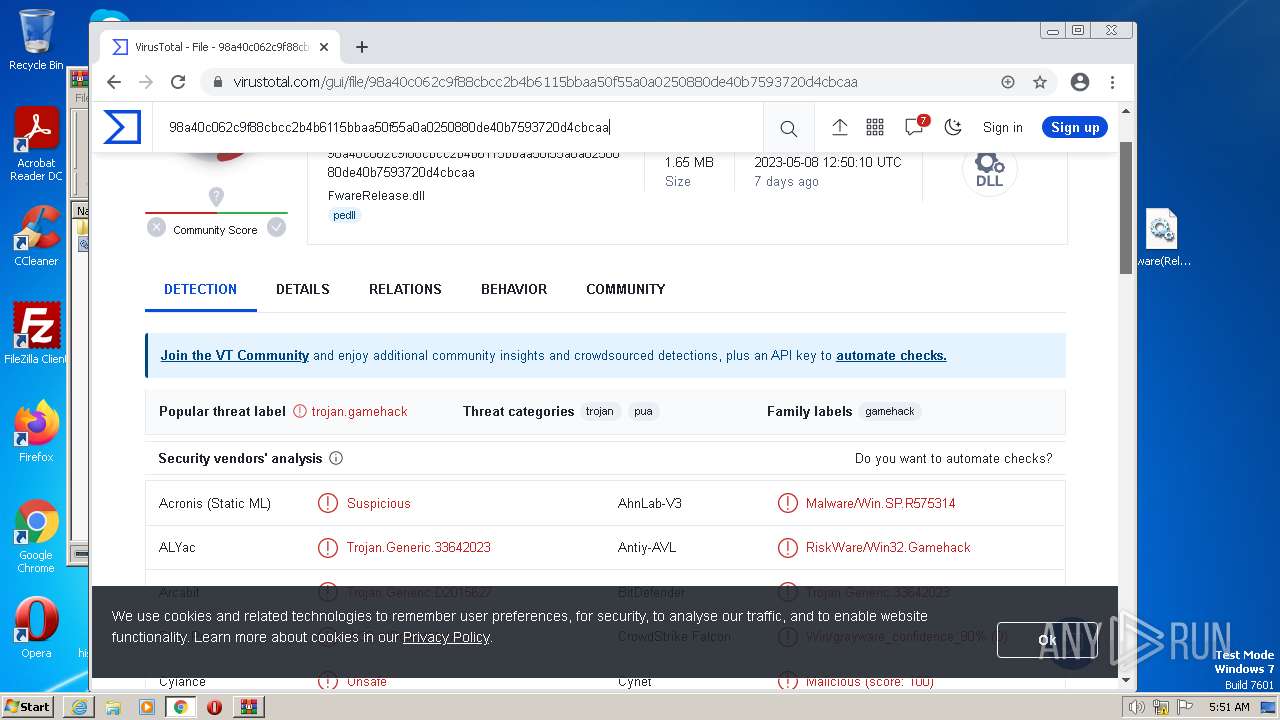Click Join the VT Community link

click(234, 355)
